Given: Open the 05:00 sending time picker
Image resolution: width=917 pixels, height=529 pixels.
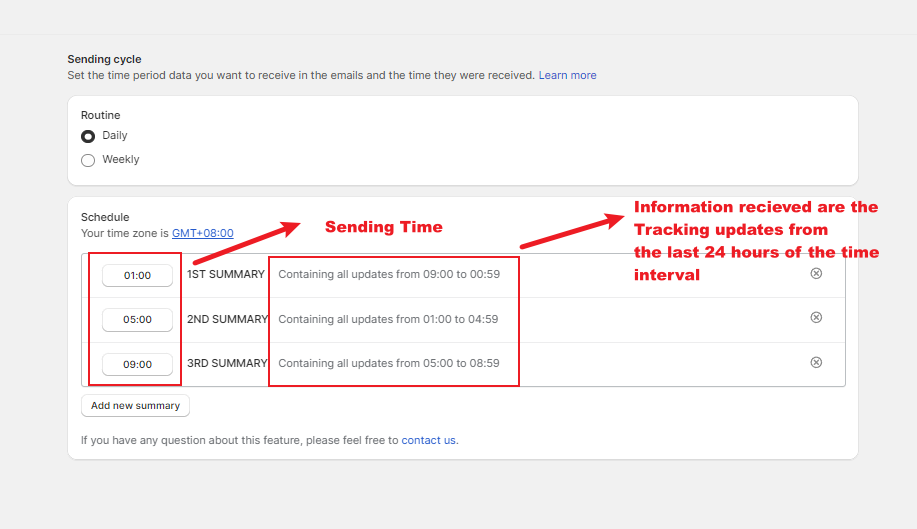Looking at the screenshot, I should [x=137, y=319].
